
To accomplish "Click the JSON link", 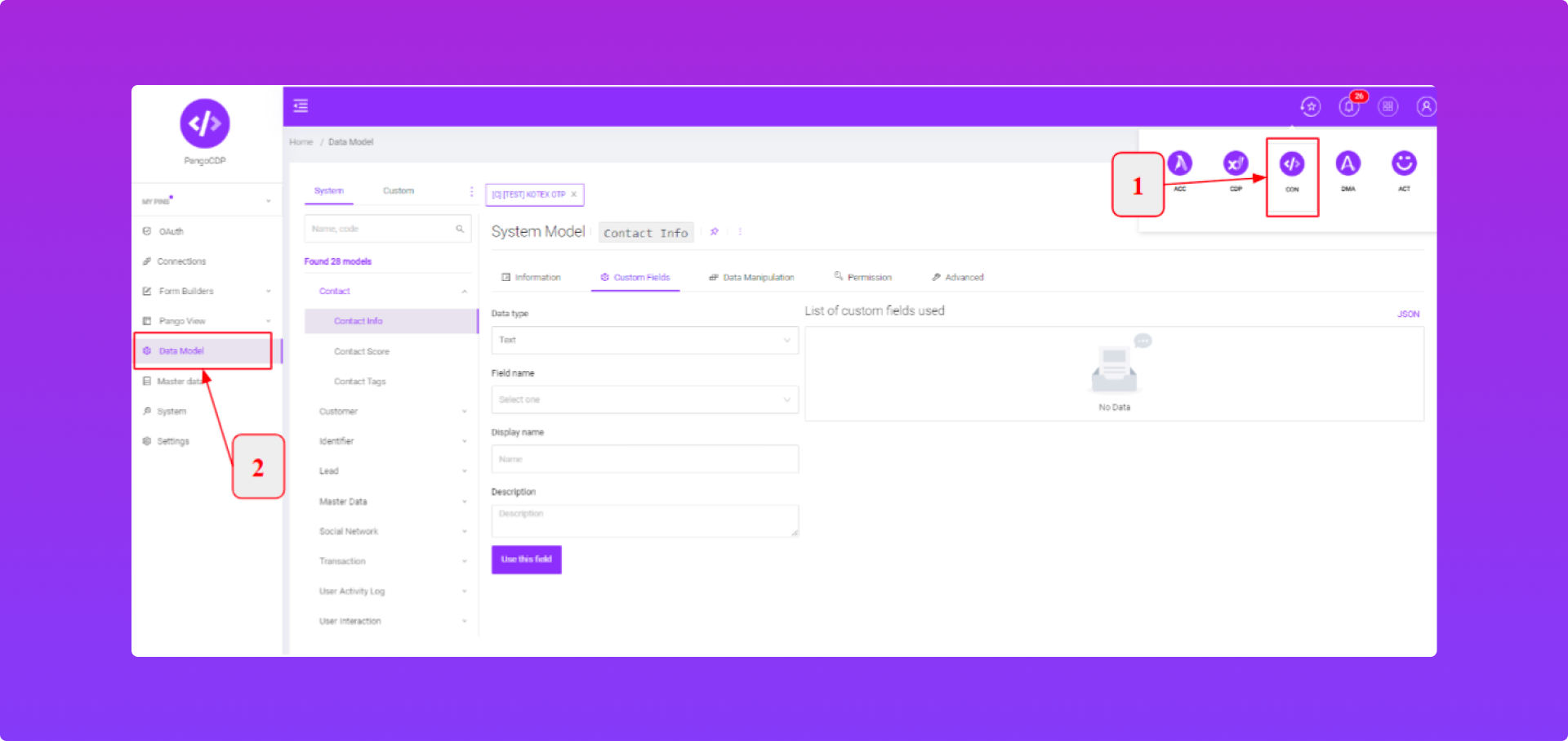I will click(1408, 315).
